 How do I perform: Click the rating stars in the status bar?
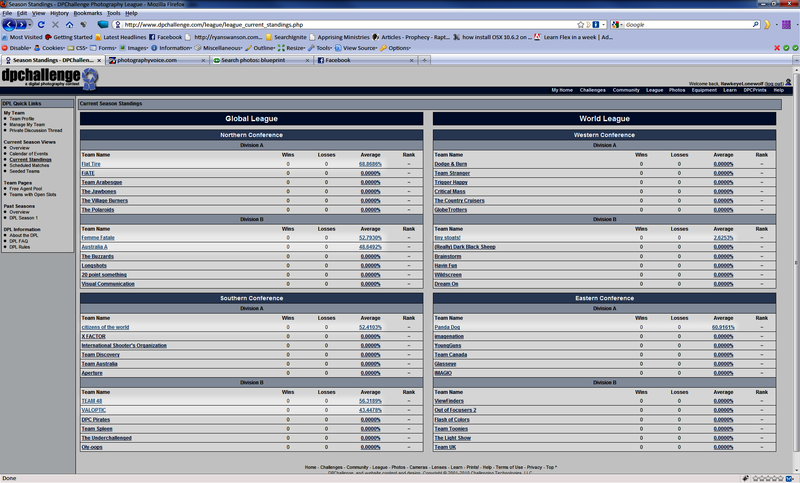(x=768, y=478)
